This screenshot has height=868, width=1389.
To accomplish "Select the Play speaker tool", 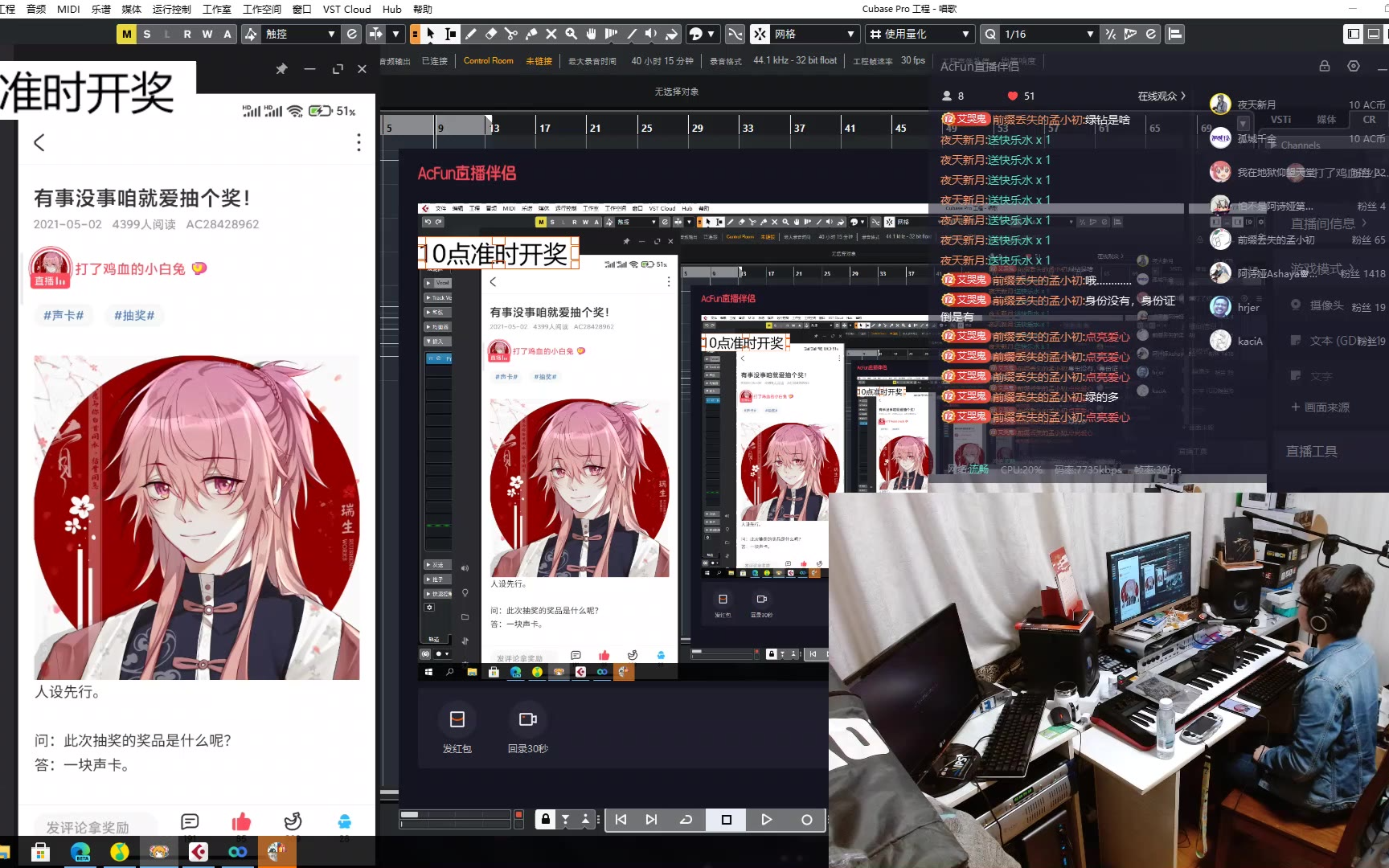I will click(652, 34).
